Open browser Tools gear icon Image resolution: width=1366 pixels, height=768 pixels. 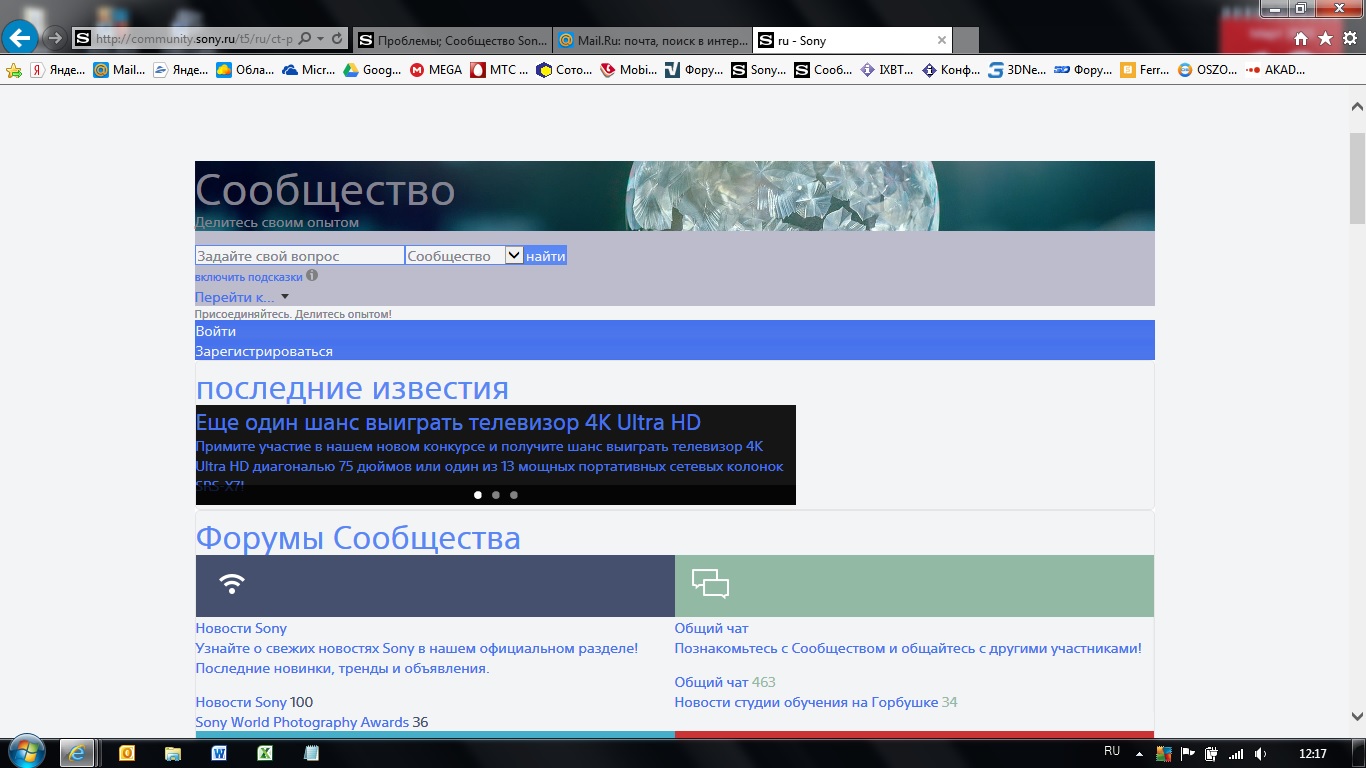[x=1349, y=39]
